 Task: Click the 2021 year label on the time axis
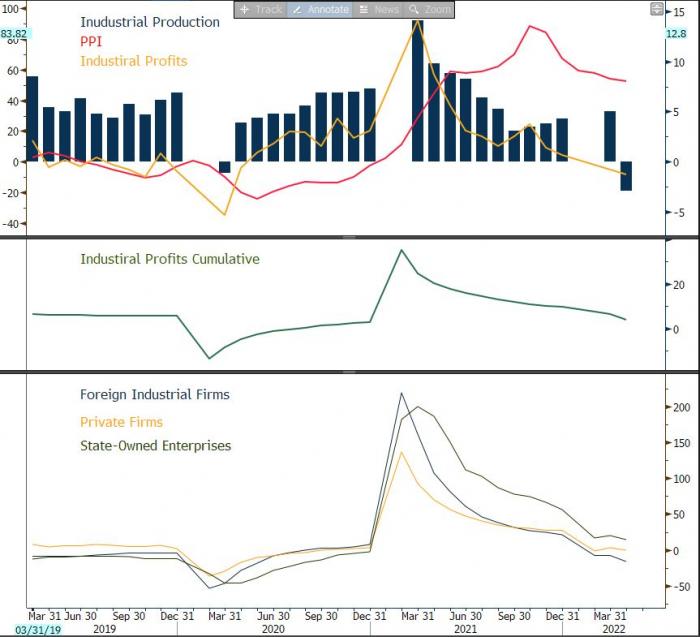pos(466,629)
